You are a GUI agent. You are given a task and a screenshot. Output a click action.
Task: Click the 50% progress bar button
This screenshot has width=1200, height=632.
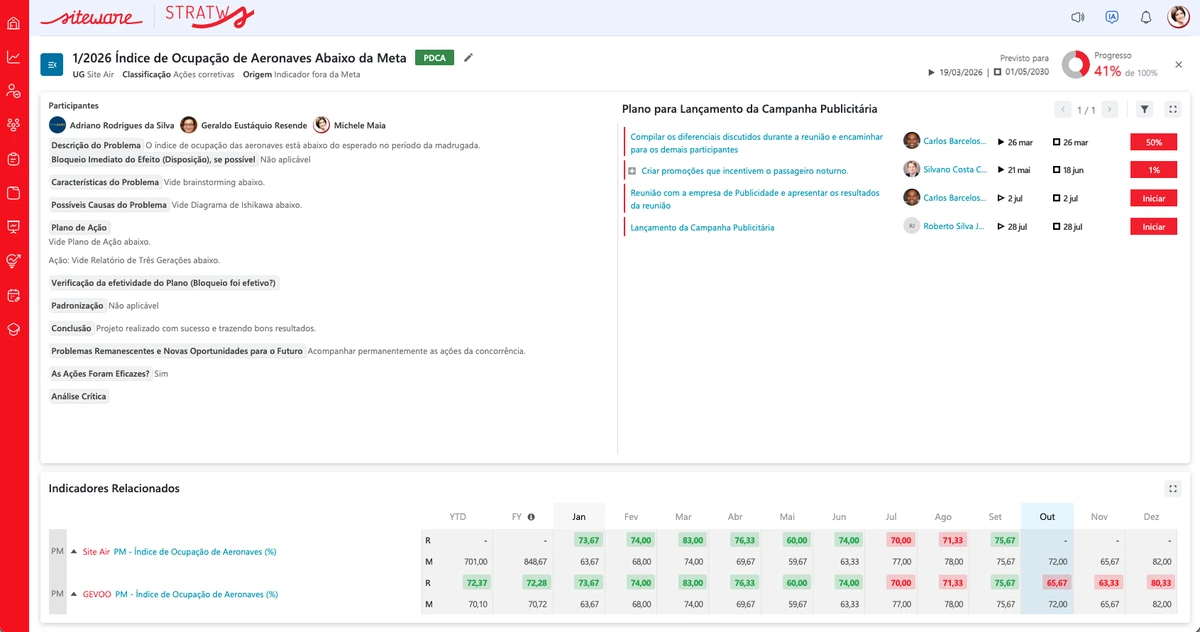point(1154,142)
